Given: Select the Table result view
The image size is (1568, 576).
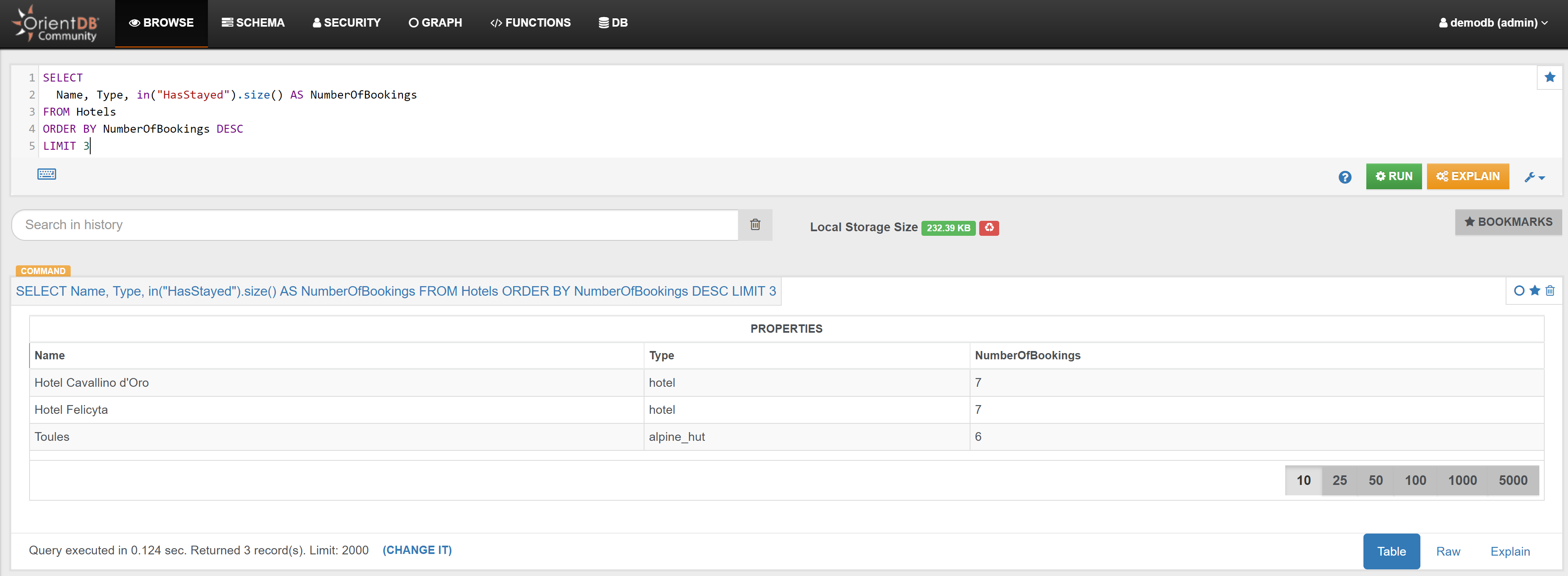Looking at the screenshot, I should pos(1391,551).
